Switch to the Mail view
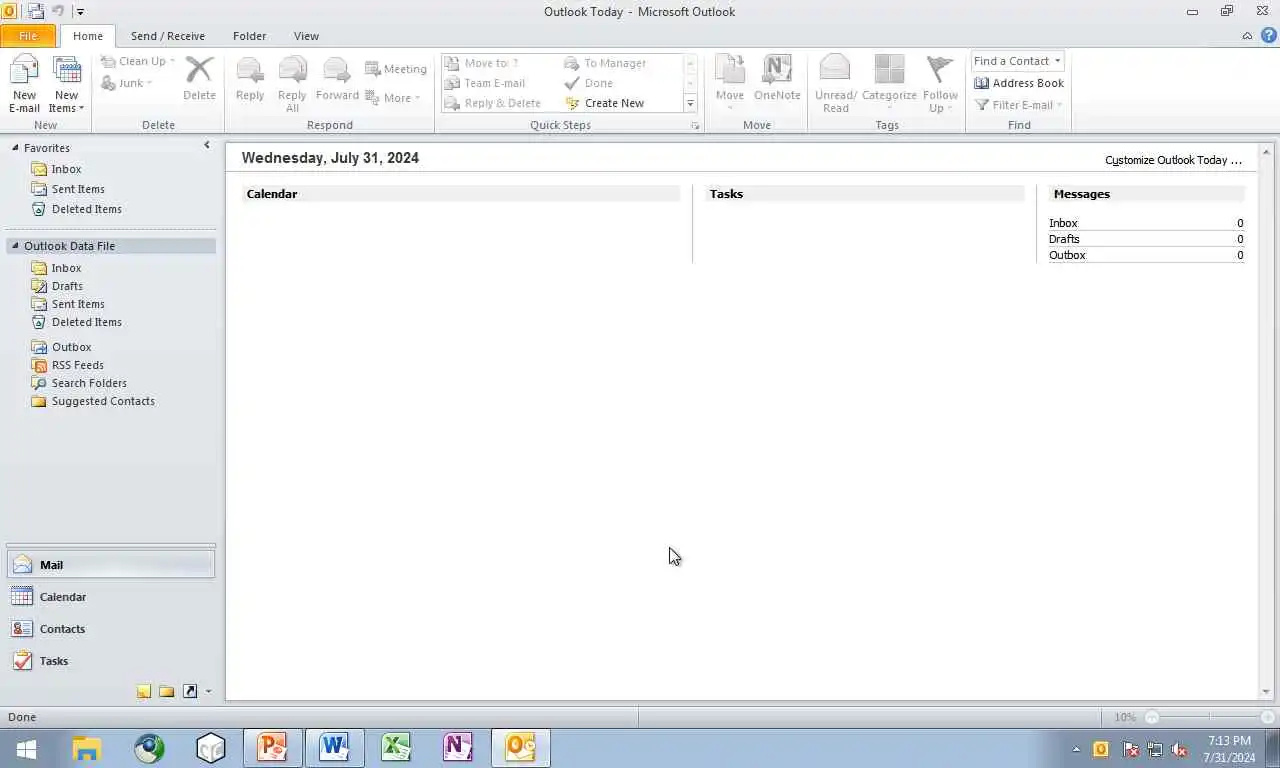 (x=110, y=565)
